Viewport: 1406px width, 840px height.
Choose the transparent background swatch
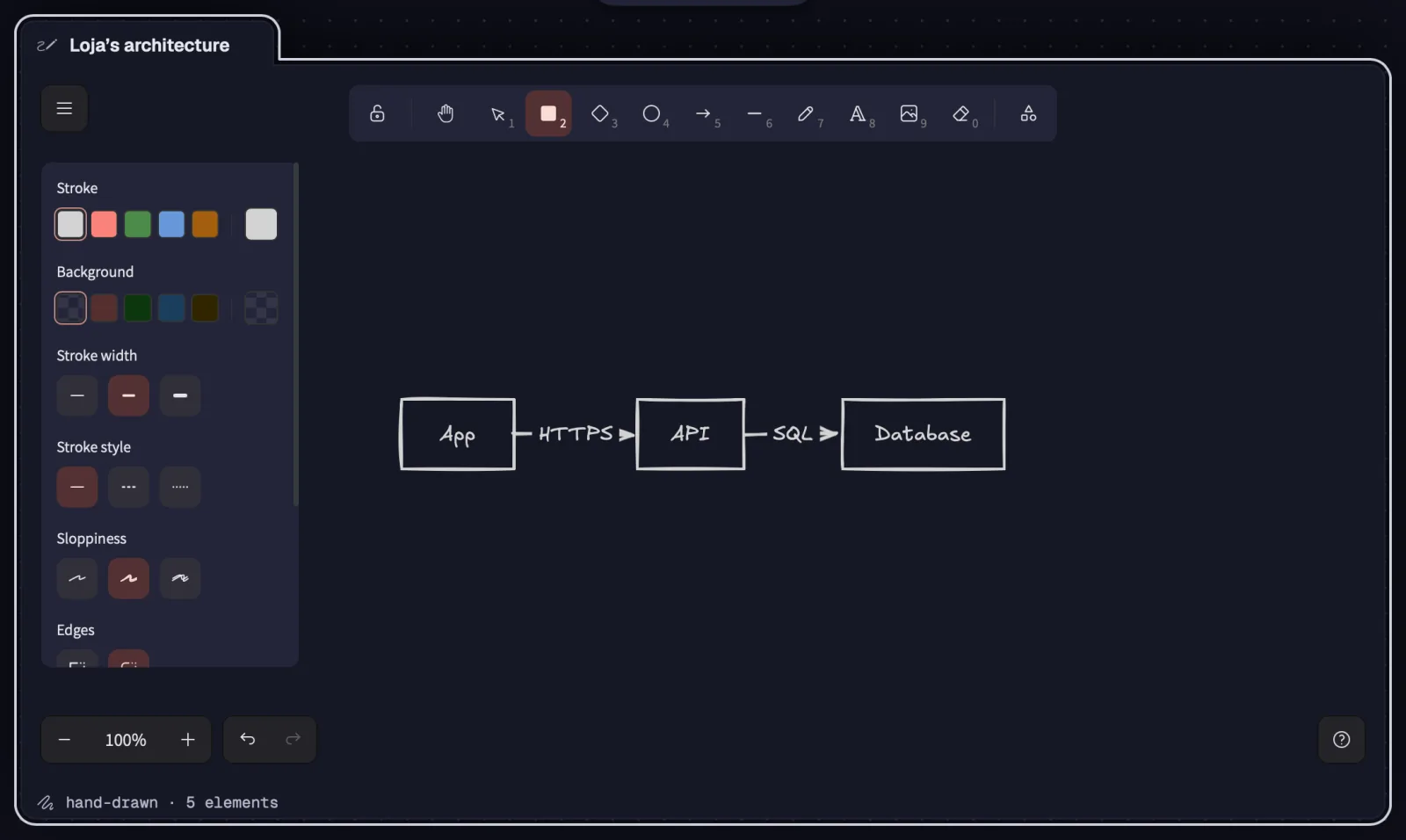[x=70, y=308]
